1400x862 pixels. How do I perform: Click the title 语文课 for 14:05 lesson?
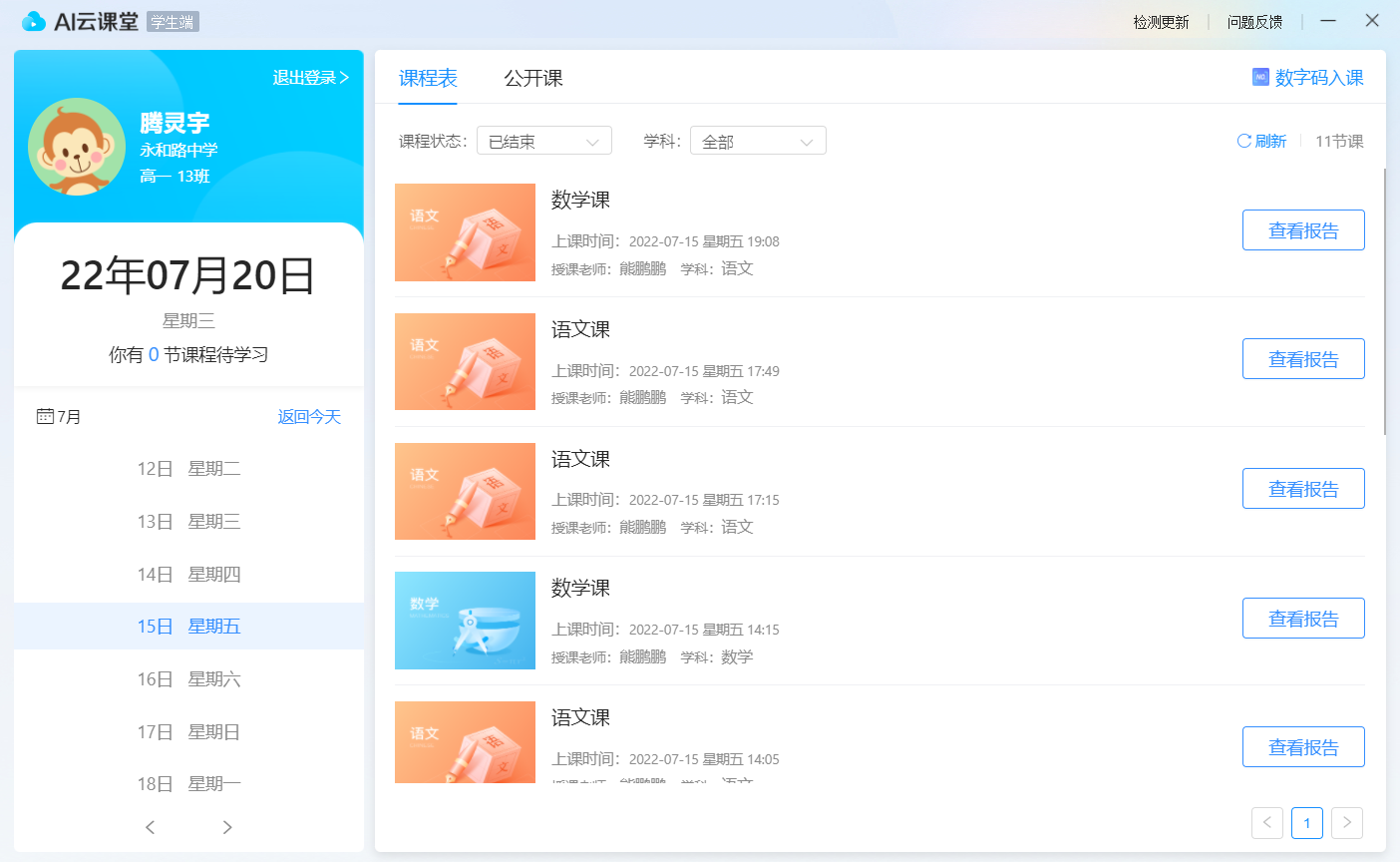pyautogui.click(x=580, y=717)
